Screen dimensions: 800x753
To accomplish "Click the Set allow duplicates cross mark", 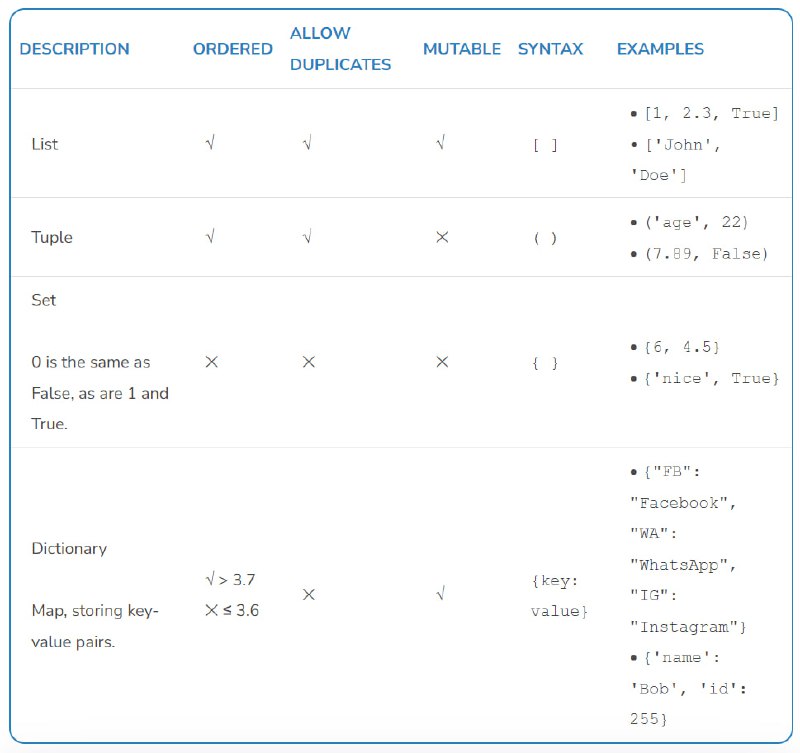I will [308, 362].
